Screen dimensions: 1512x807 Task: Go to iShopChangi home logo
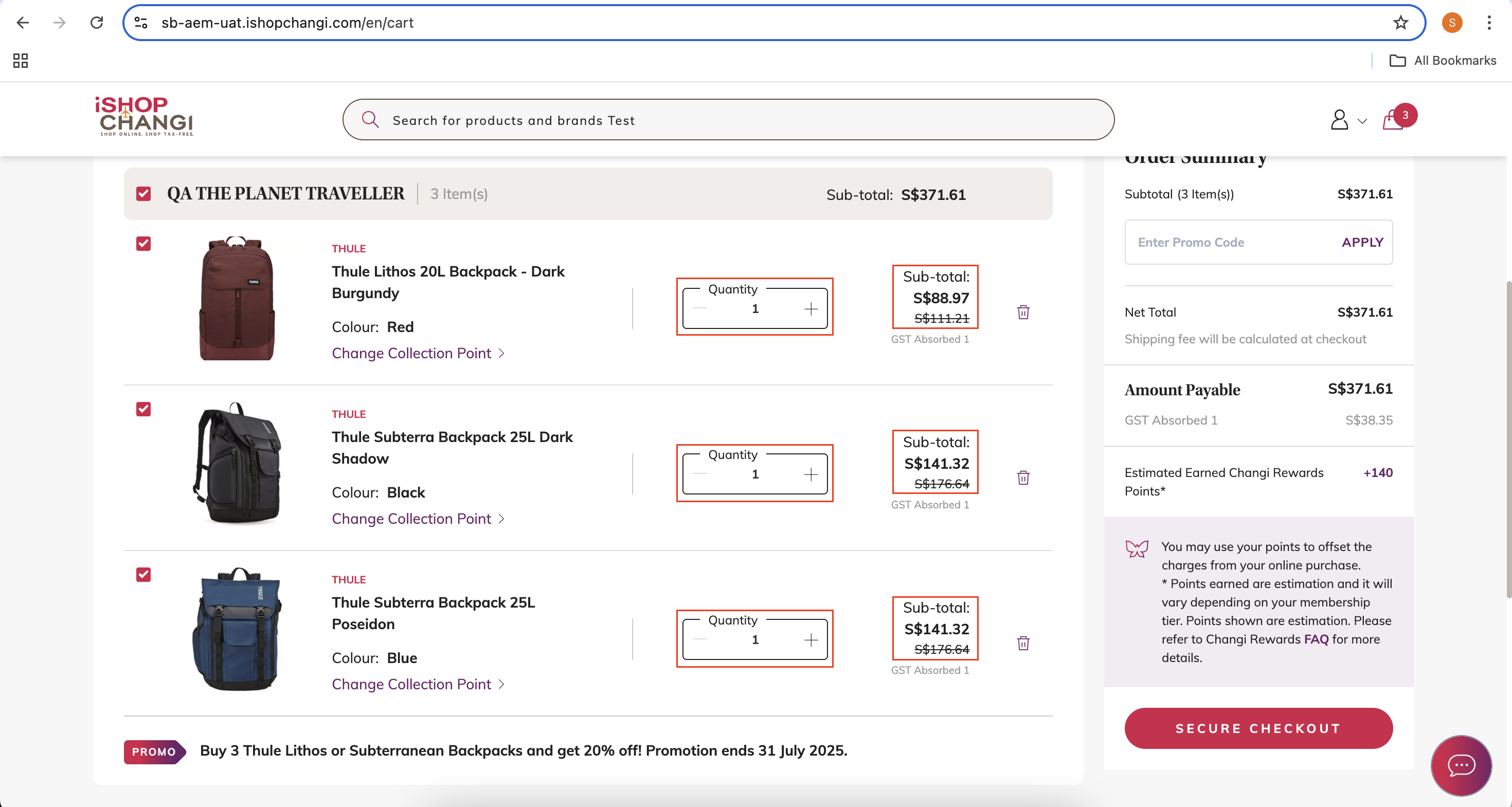tap(145, 116)
